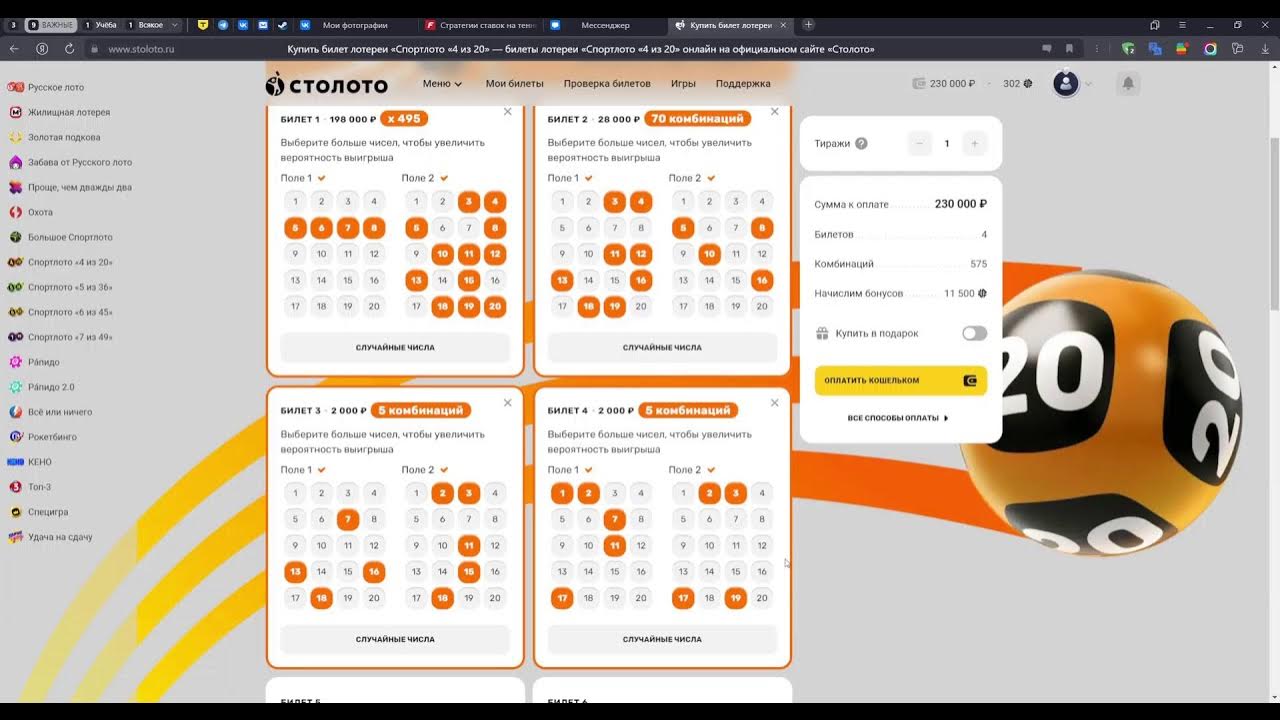The height and width of the screenshot is (720, 1280).
Task: Open the Рокетбинго lottery
Action: click(43, 437)
